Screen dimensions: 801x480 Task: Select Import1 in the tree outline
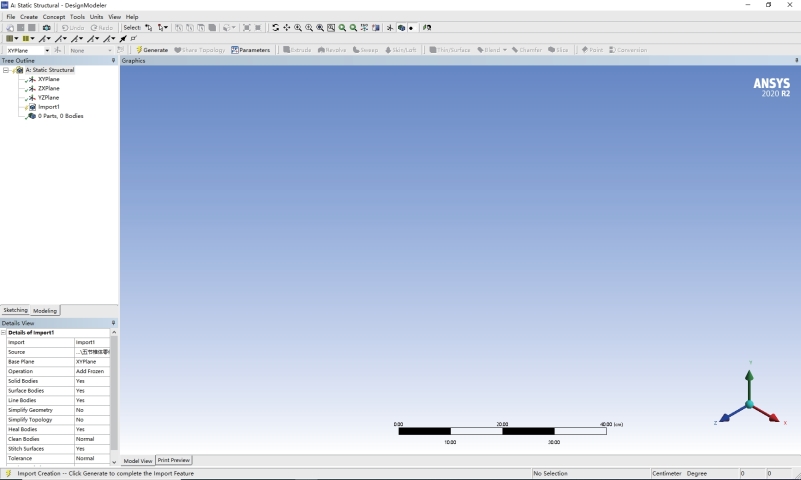click(x=49, y=107)
